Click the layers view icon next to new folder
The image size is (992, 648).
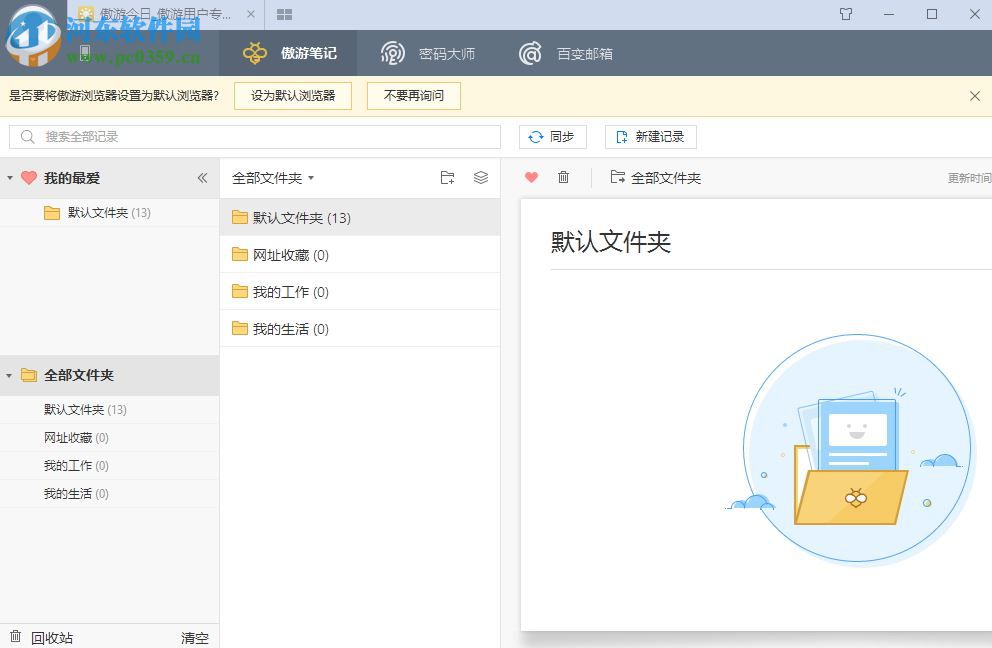(x=481, y=177)
